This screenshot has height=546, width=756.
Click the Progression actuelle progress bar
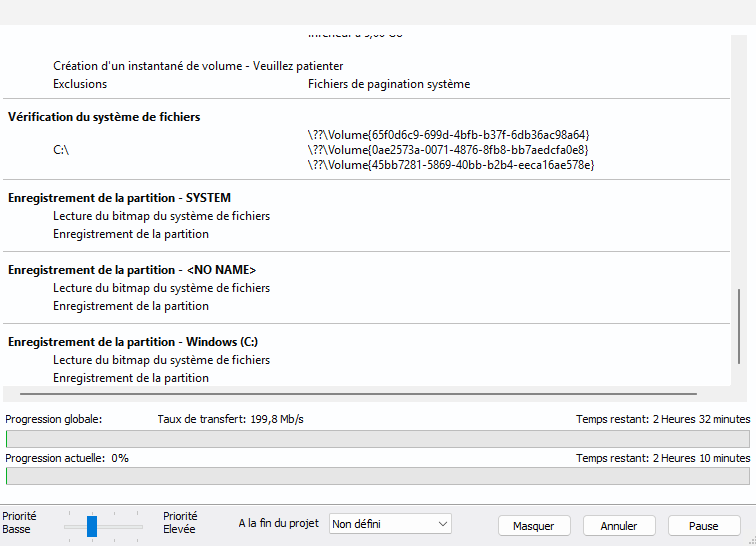(377, 476)
